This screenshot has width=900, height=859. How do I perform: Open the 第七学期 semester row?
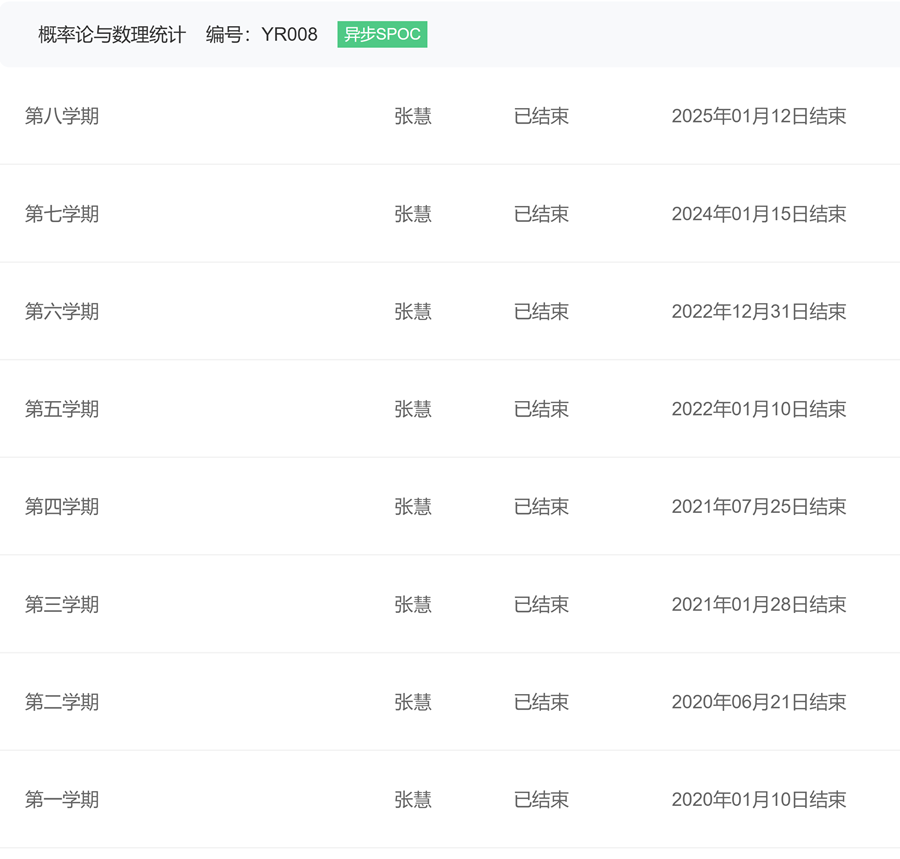pyautogui.click(x=450, y=213)
